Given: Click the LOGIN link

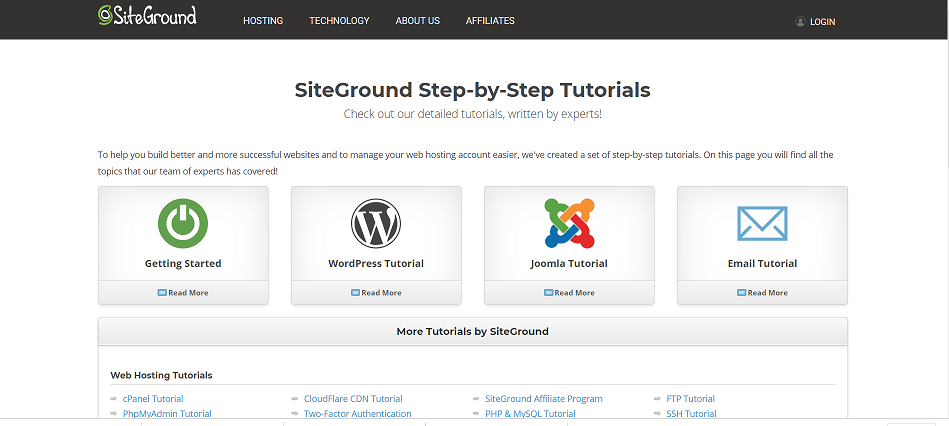Looking at the screenshot, I should pyautogui.click(x=823, y=22).
